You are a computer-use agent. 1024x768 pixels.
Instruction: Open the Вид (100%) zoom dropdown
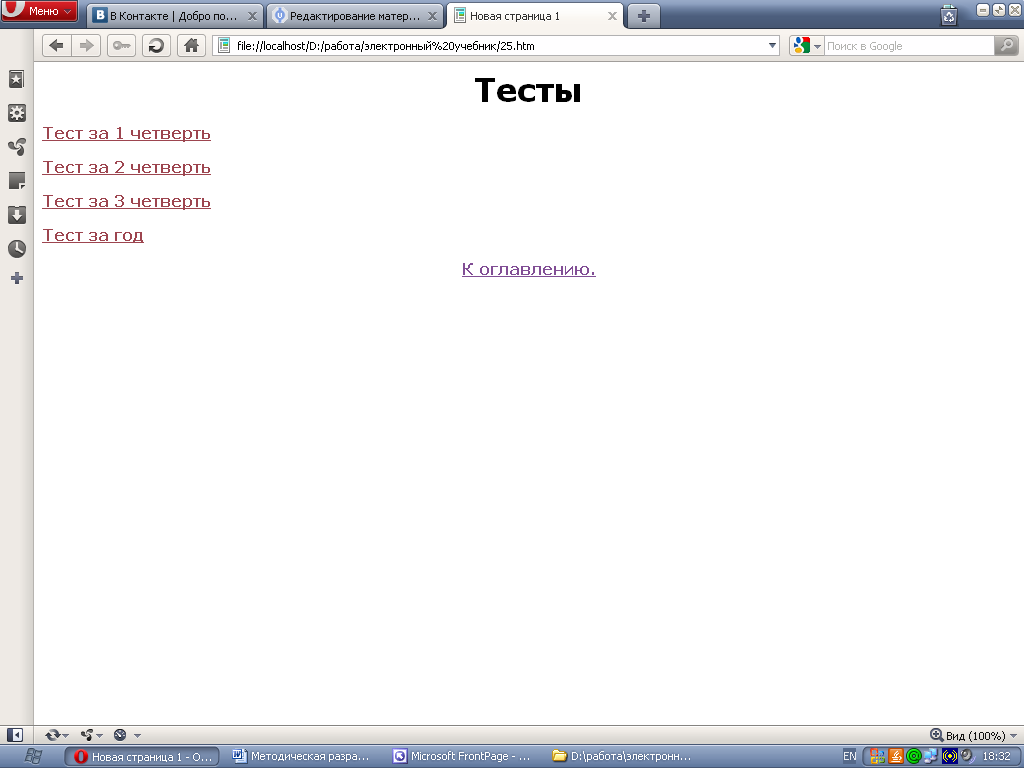[981, 736]
